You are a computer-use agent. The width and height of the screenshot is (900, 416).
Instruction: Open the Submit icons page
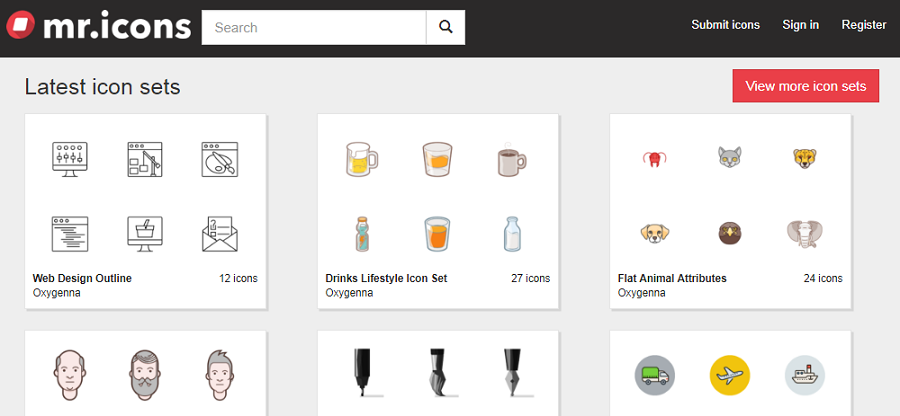coord(725,25)
